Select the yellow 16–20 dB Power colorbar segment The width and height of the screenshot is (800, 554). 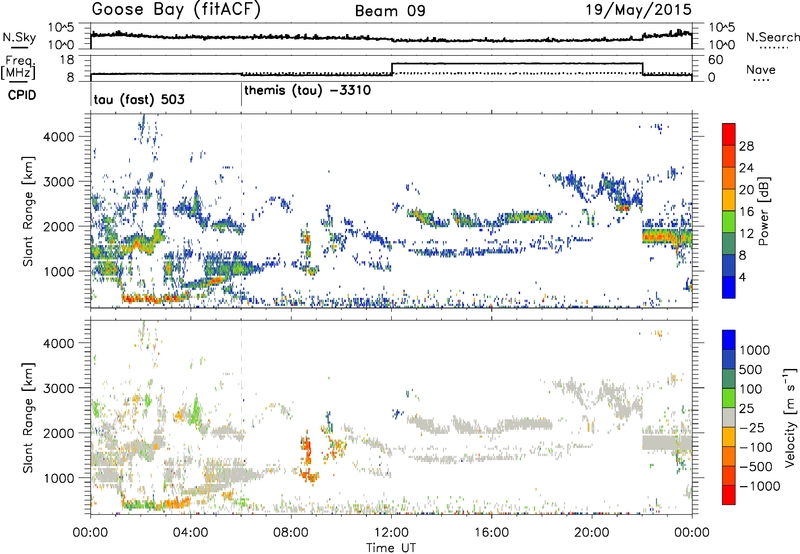click(x=729, y=199)
